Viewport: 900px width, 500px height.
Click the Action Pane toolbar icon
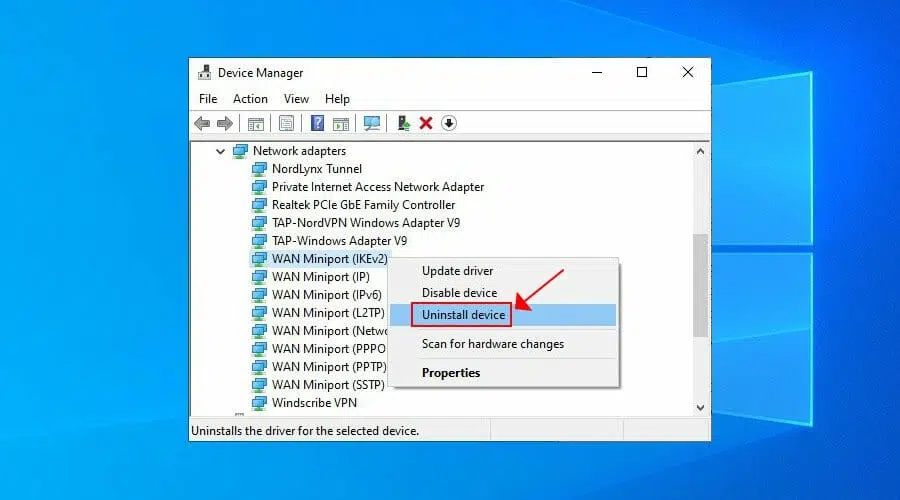[x=341, y=123]
